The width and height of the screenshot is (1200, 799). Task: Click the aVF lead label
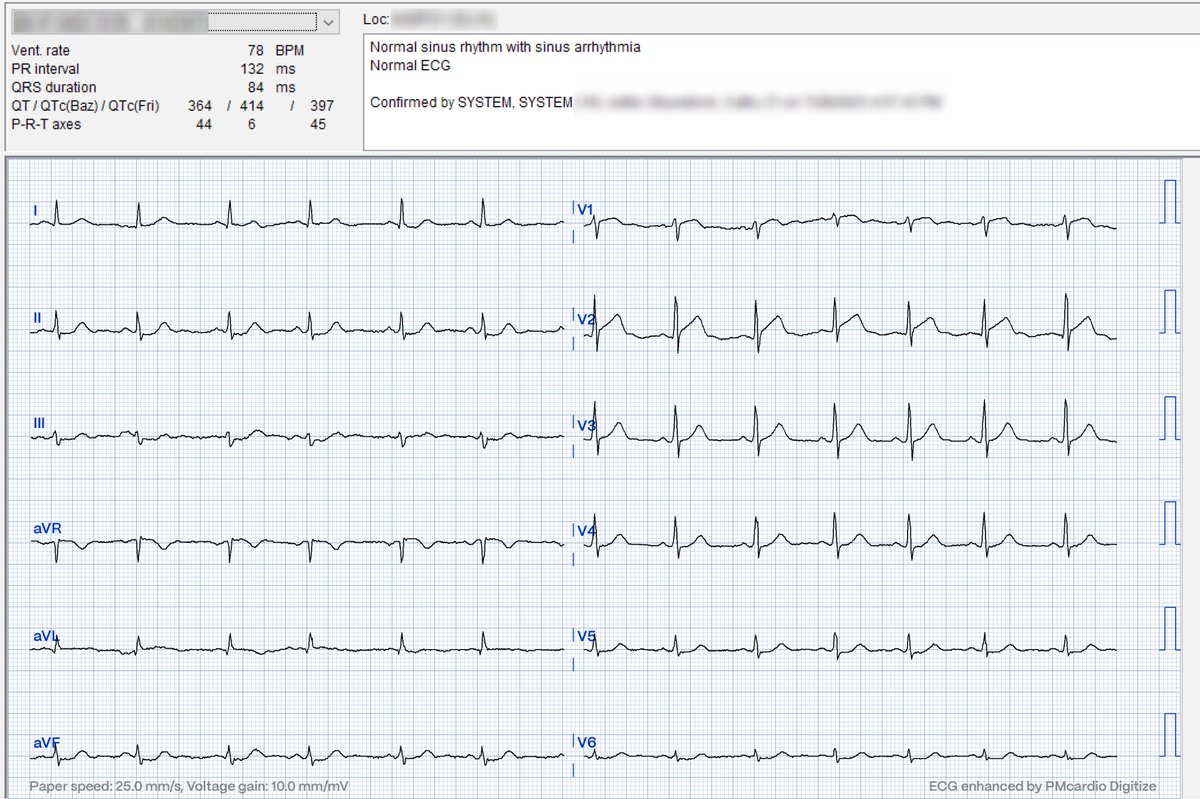(x=46, y=743)
